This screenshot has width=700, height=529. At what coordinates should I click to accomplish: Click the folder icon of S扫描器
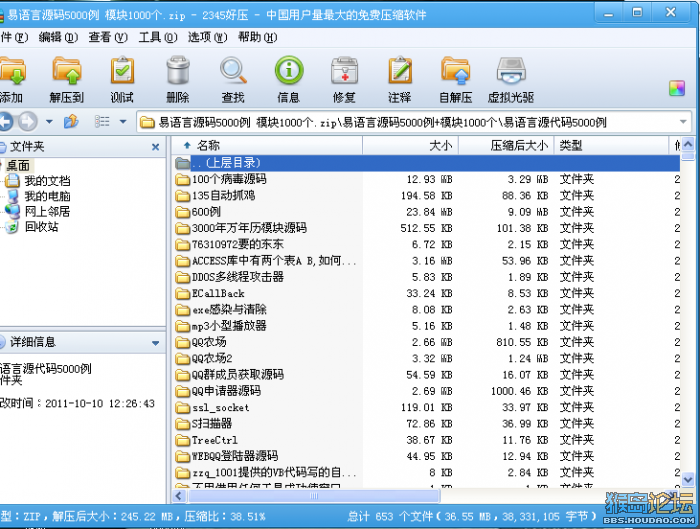(183, 424)
